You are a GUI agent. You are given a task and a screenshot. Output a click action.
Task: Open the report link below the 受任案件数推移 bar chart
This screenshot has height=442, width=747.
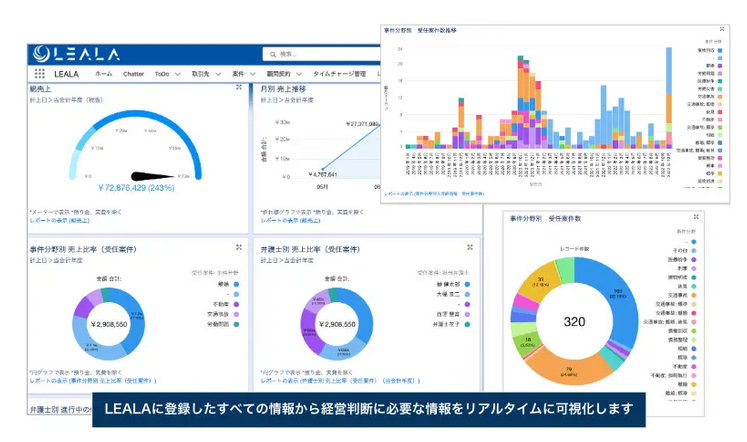pos(434,194)
